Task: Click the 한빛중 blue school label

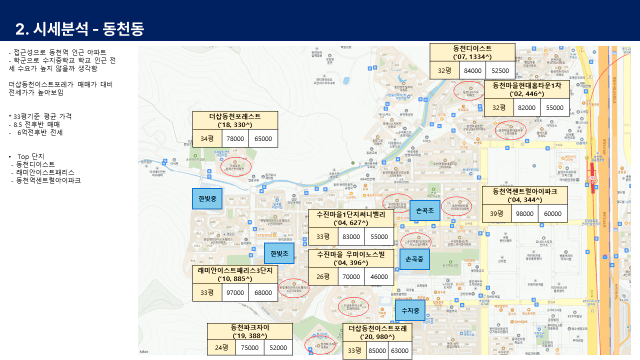Action: point(207,199)
